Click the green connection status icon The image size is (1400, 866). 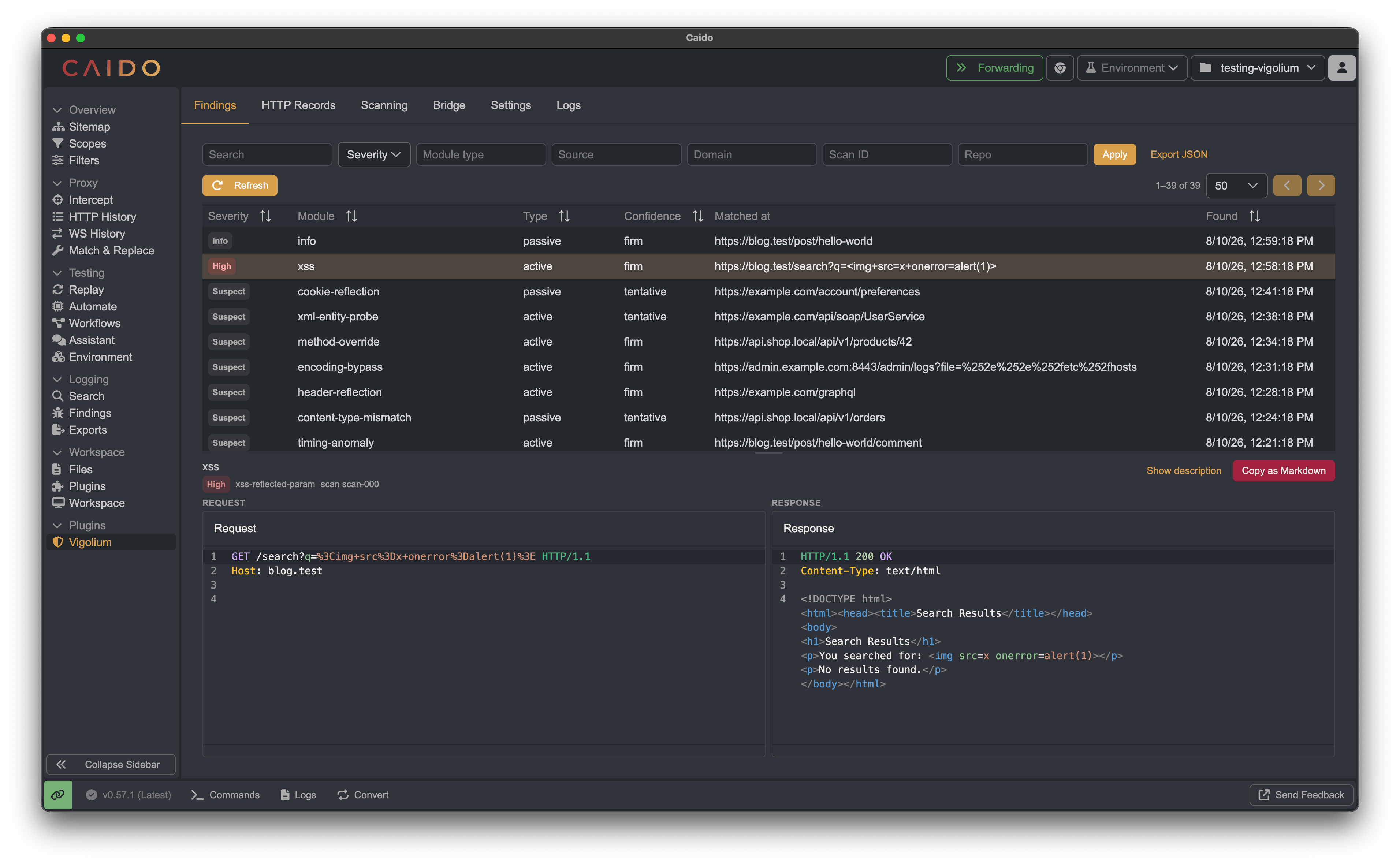[58, 794]
